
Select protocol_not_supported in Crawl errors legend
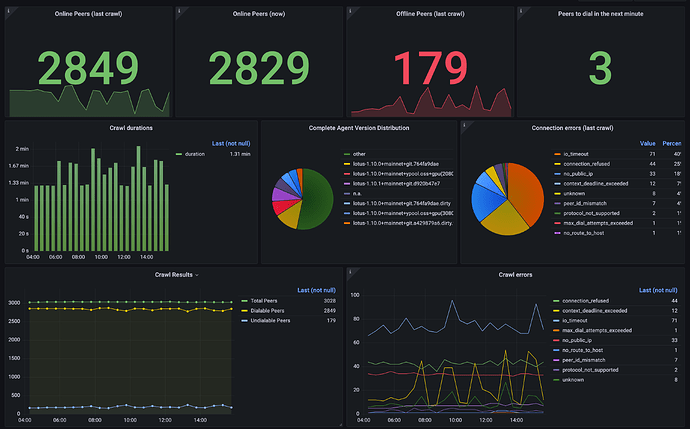590,370
